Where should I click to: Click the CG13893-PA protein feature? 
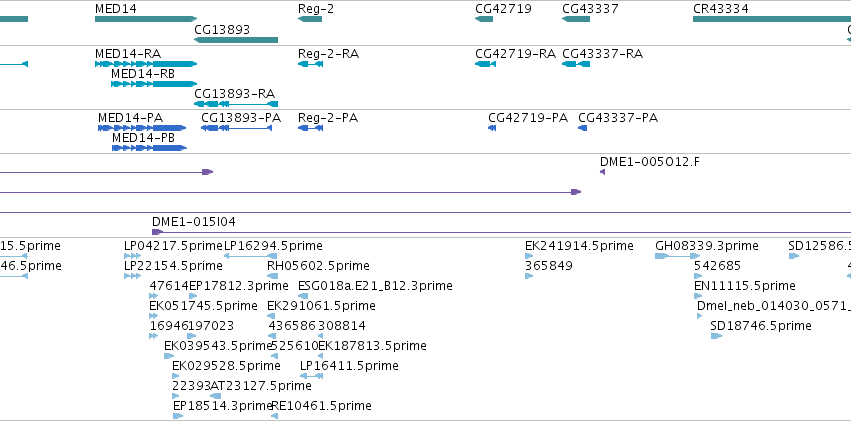[x=237, y=128]
